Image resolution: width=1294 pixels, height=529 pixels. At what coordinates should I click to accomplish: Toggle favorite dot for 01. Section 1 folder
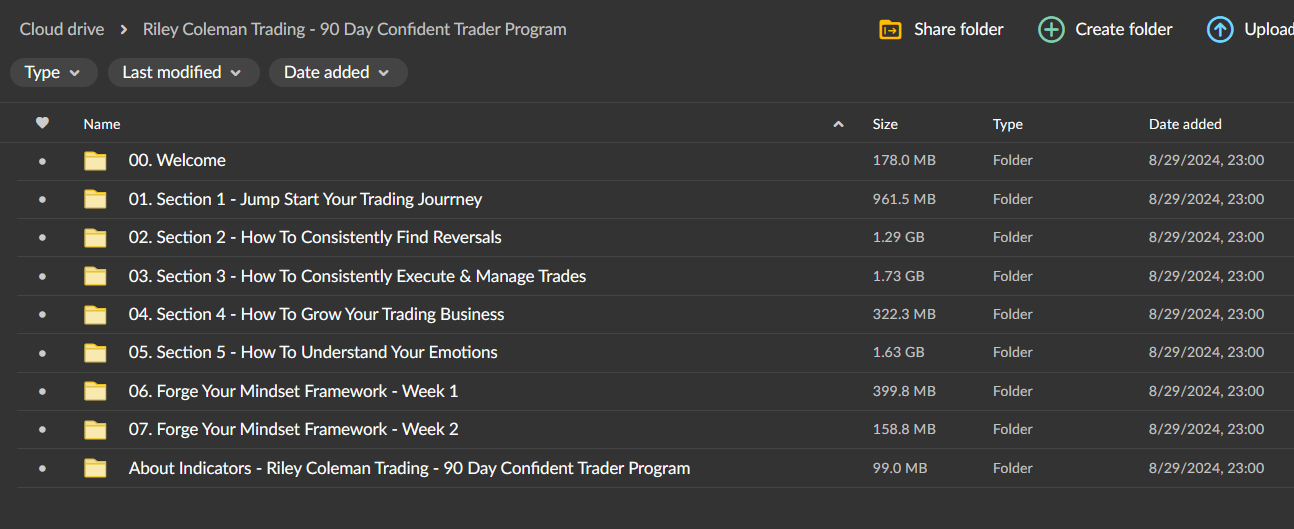(42, 200)
